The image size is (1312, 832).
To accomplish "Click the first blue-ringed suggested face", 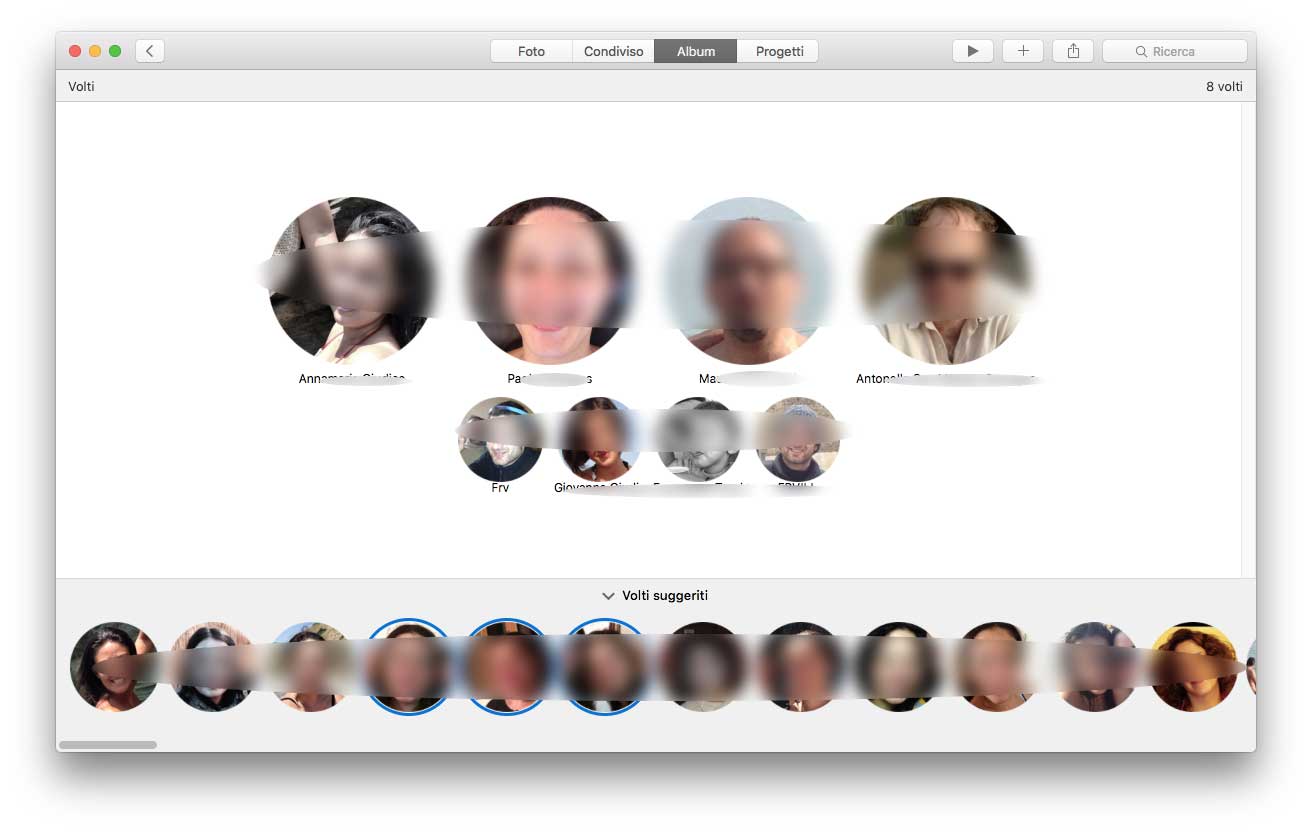I will (x=408, y=667).
